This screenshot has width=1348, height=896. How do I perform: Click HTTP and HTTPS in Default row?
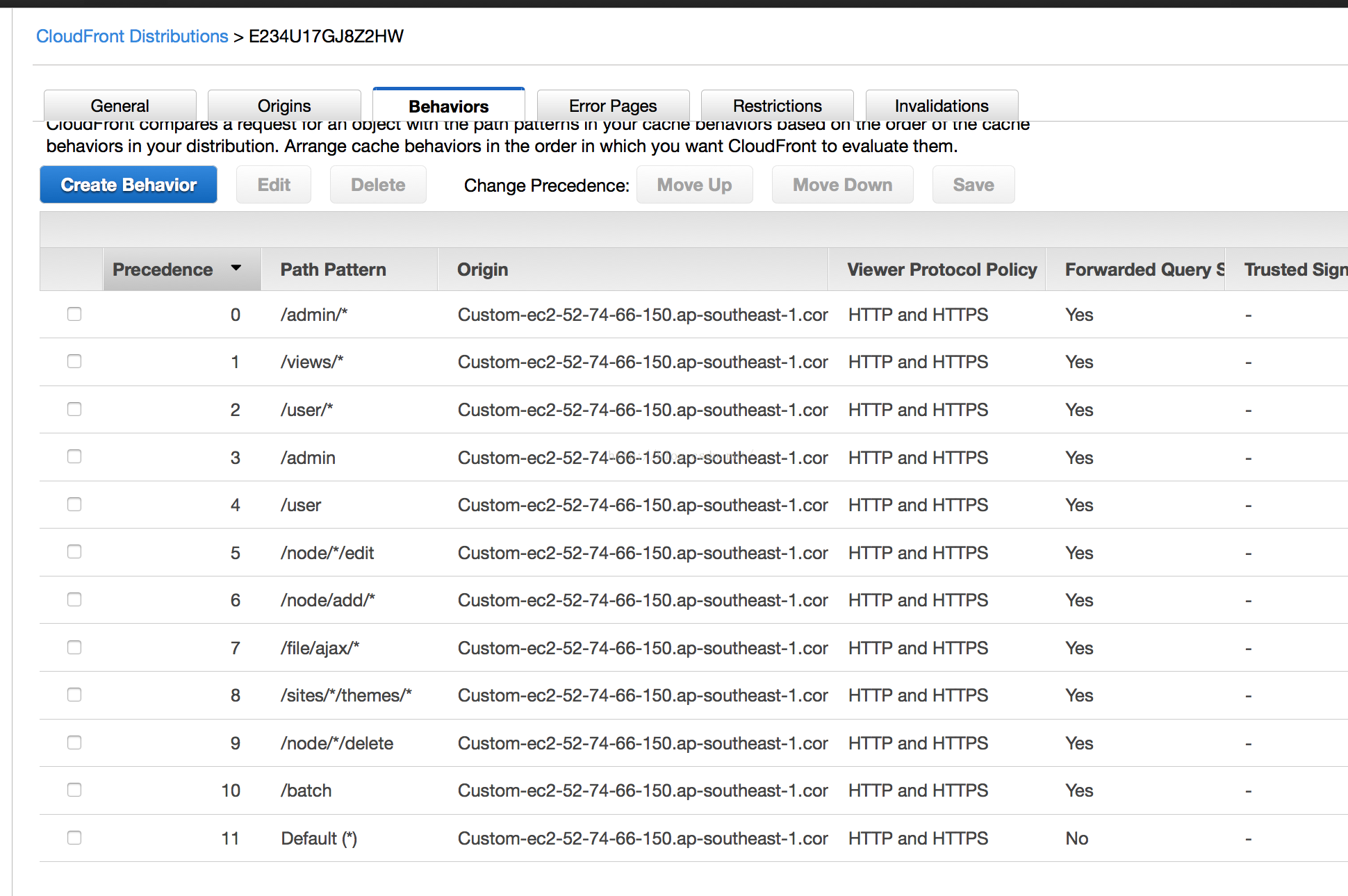(918, 838)
